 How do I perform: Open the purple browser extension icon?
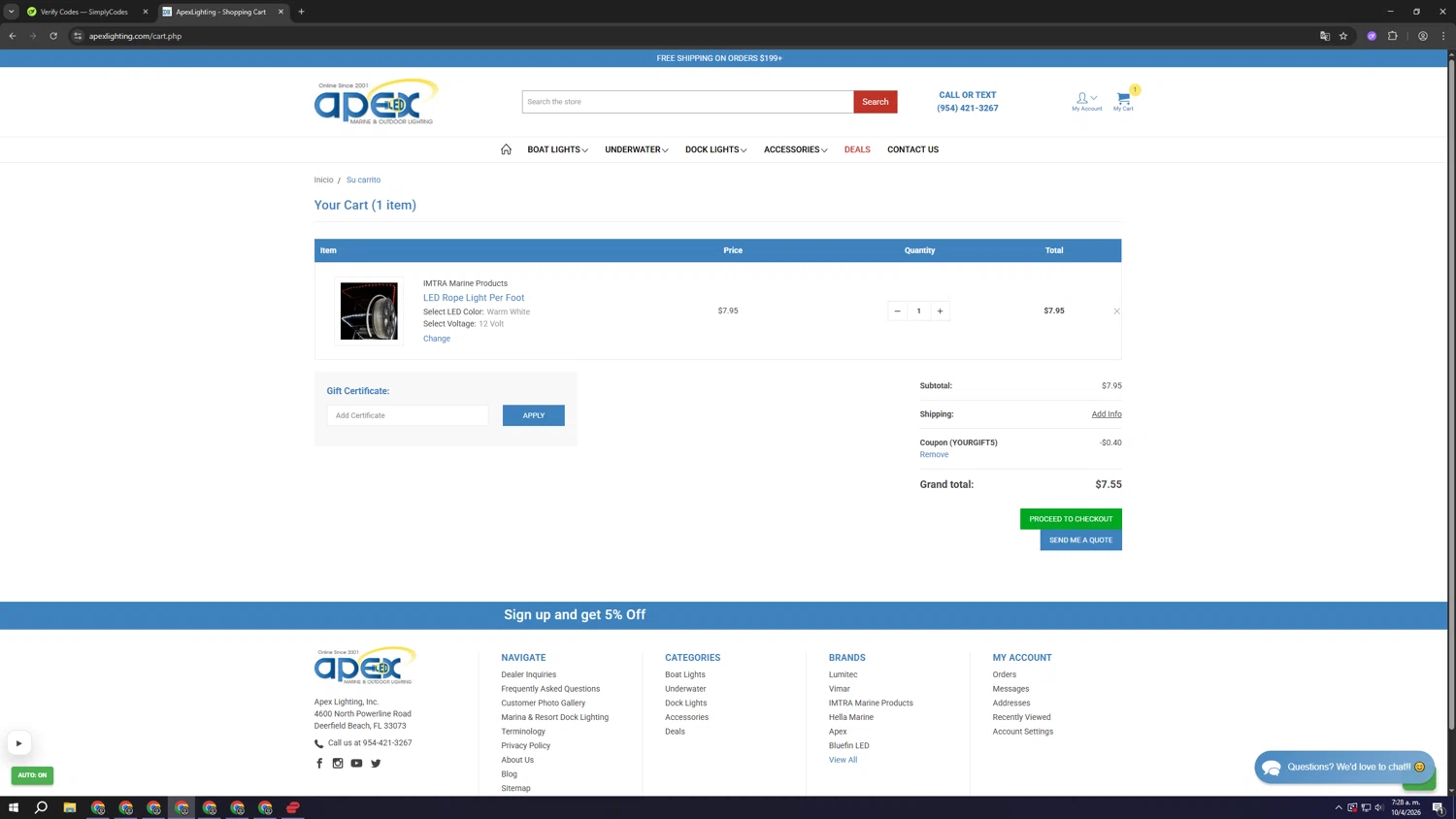[x=1372, y=36]
